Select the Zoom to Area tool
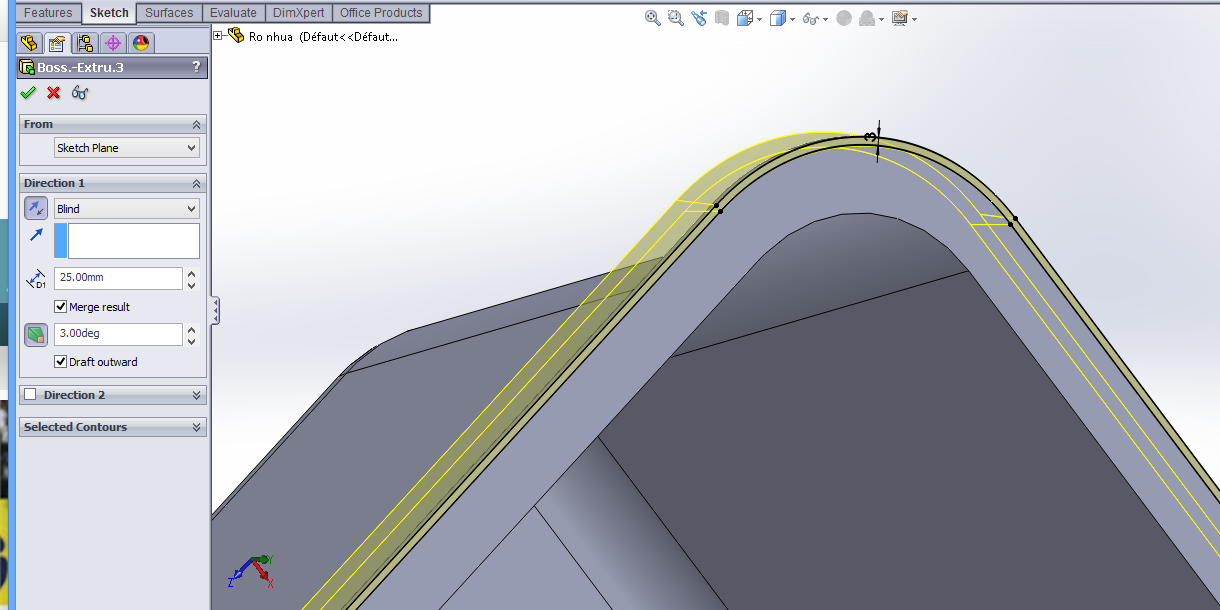The width and height of the screenshot is (1220, 610). 675,18
